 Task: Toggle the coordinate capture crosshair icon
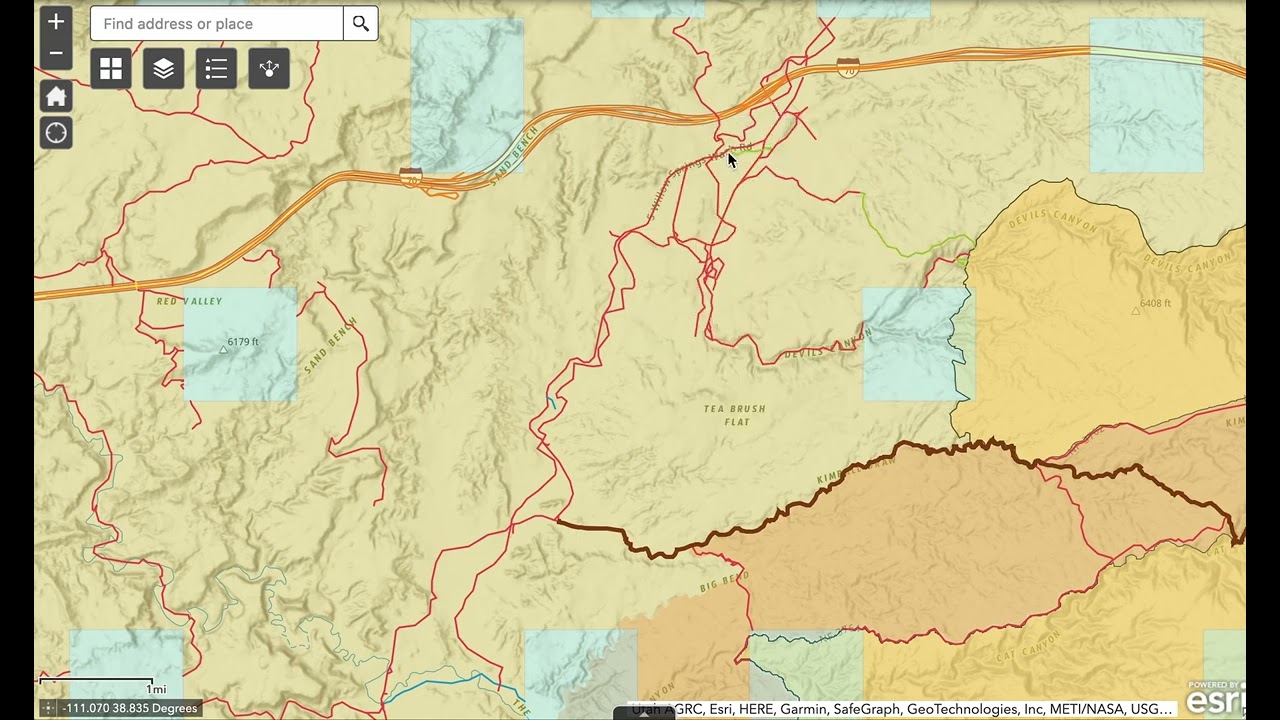tap(48, 708)
